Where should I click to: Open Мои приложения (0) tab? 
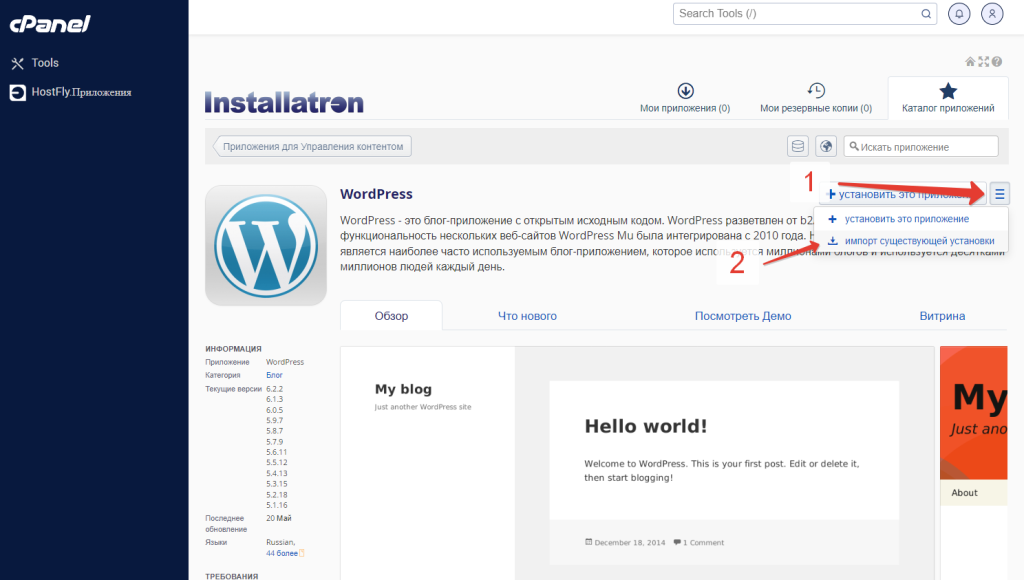[x=685, y=98]
